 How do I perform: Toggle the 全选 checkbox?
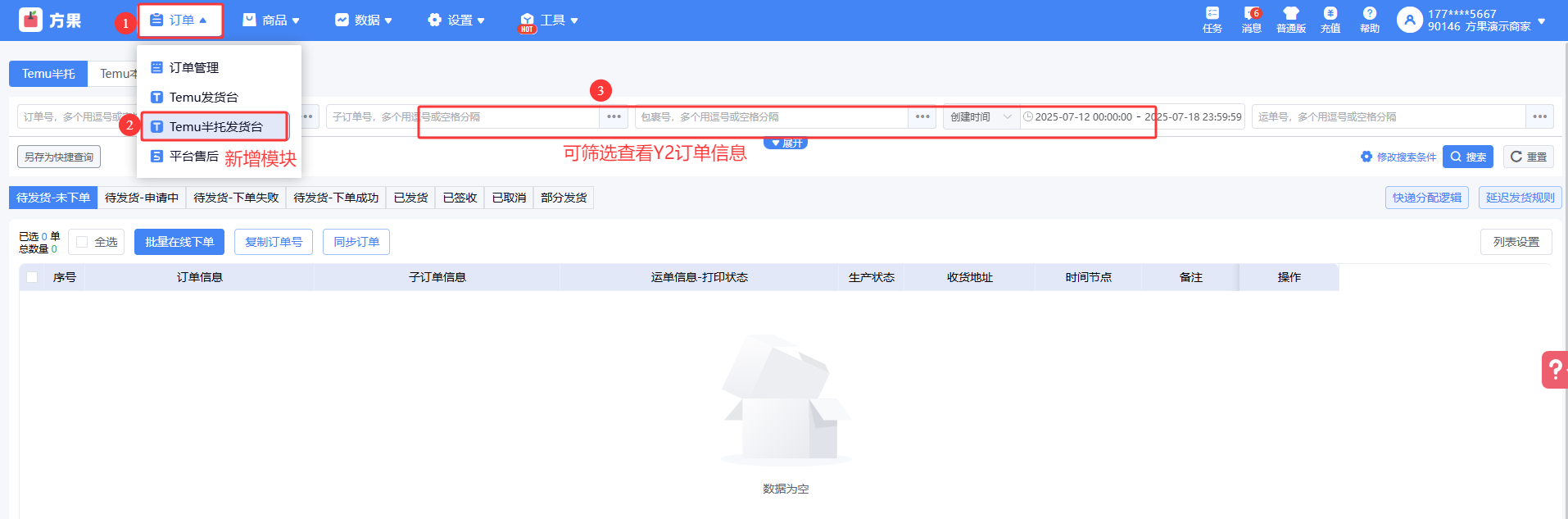click(x=82, y=242)
